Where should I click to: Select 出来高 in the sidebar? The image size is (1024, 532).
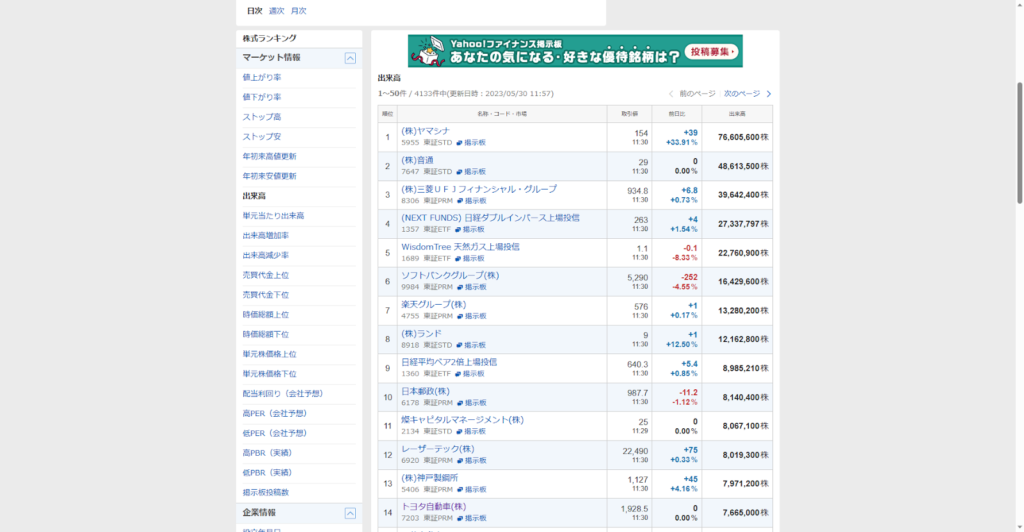pos(254,196)
